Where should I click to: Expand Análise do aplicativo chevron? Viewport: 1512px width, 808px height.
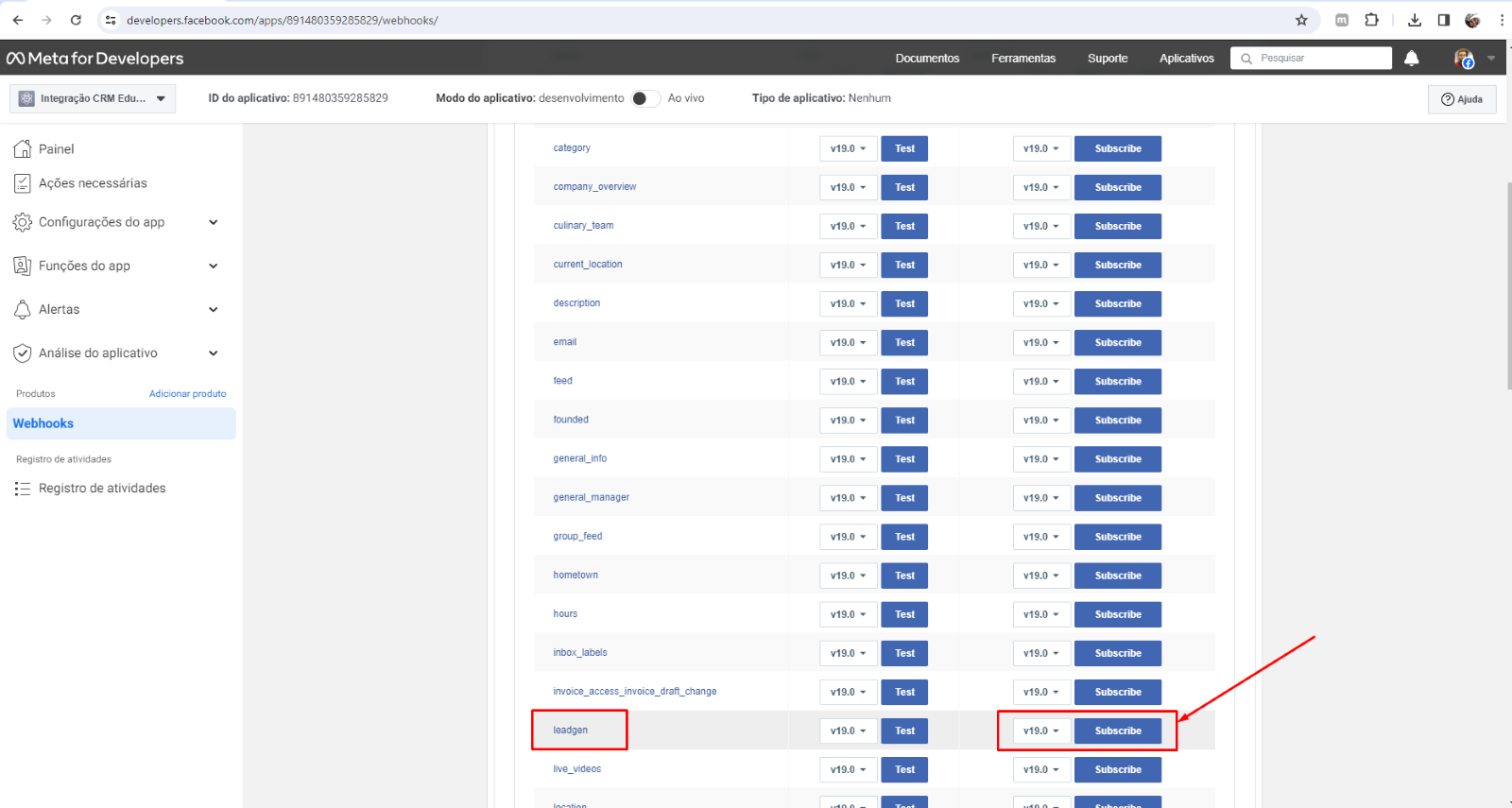pos(214,353)
